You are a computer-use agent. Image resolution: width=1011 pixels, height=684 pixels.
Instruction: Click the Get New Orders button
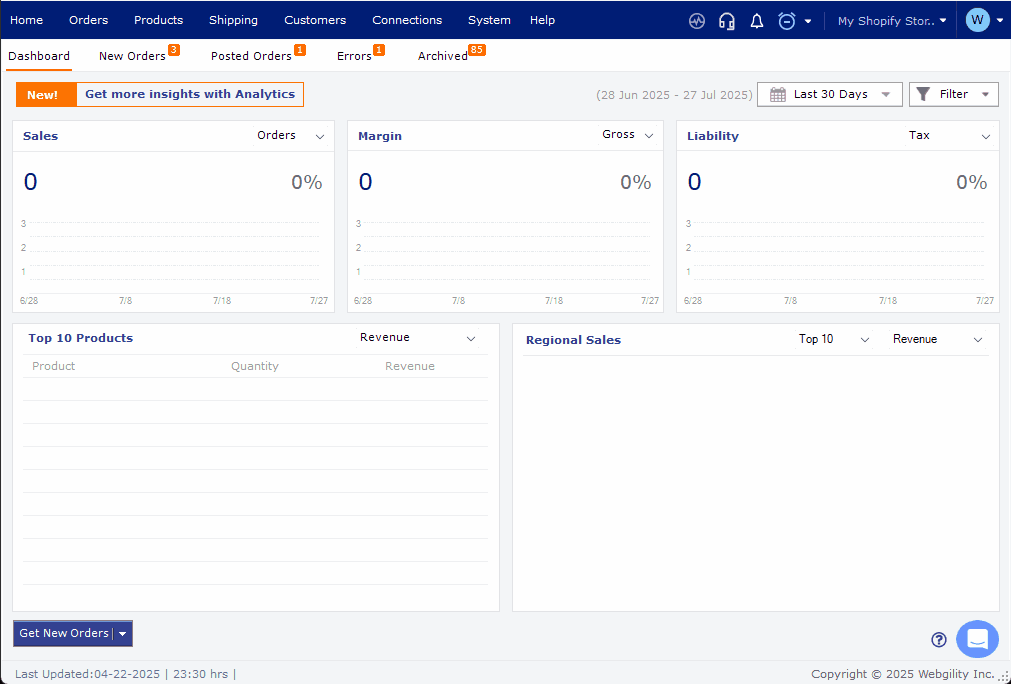pos(64,634)
